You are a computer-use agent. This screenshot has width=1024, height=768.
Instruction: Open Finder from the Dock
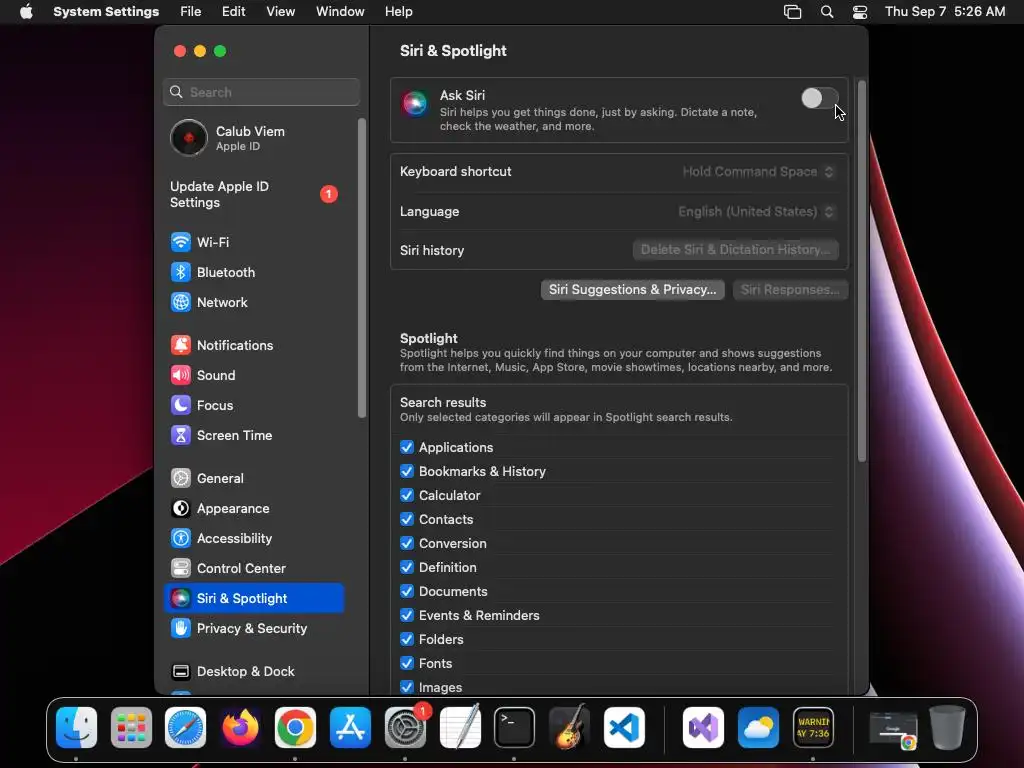click(76, 728)
